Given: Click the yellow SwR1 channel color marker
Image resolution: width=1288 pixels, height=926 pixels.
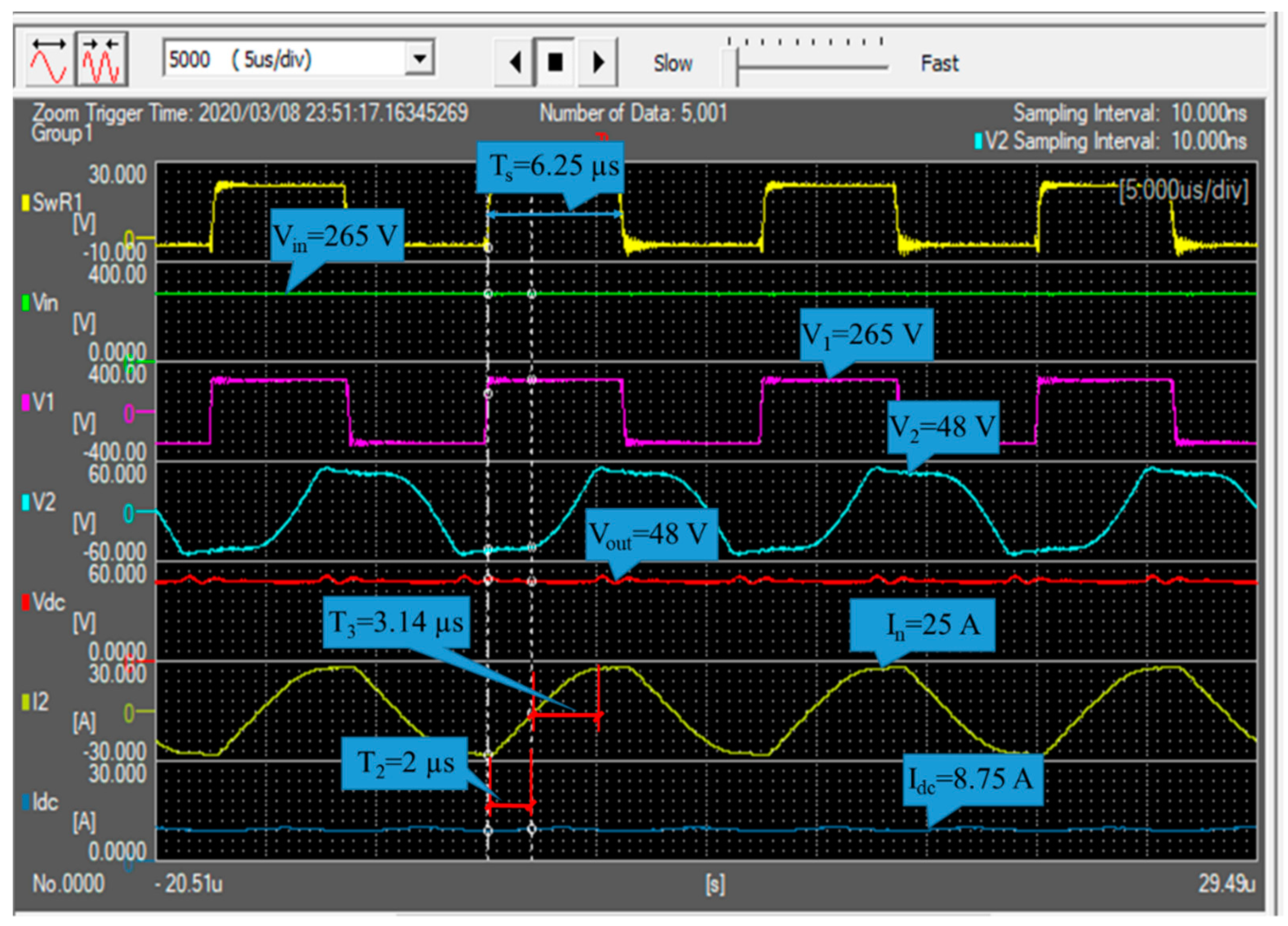Looking at the screenshot, I should pos(25,203).
